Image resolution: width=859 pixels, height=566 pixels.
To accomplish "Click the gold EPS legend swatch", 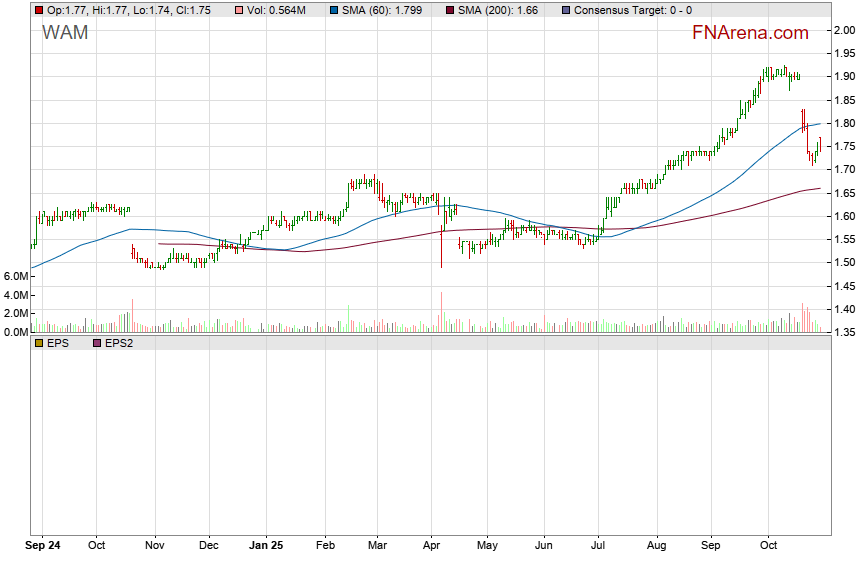I will point(39,343).
